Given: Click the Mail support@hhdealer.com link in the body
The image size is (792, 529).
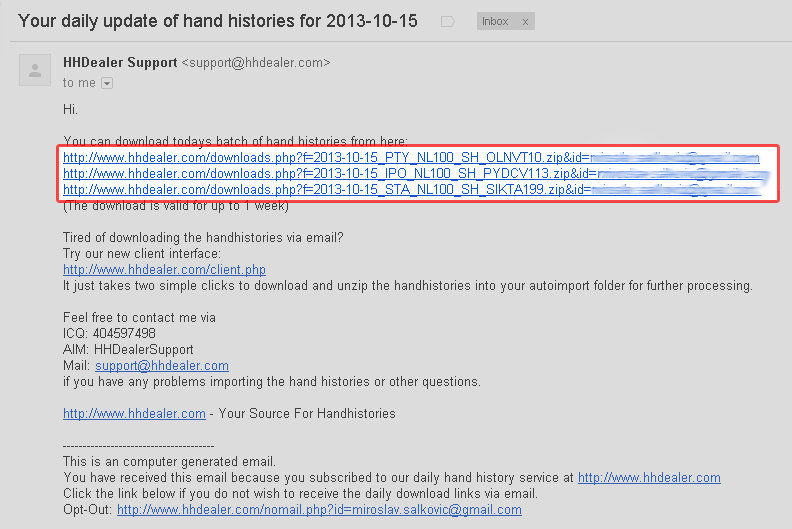Looking at the screenshot, I should tap(162, 366).
